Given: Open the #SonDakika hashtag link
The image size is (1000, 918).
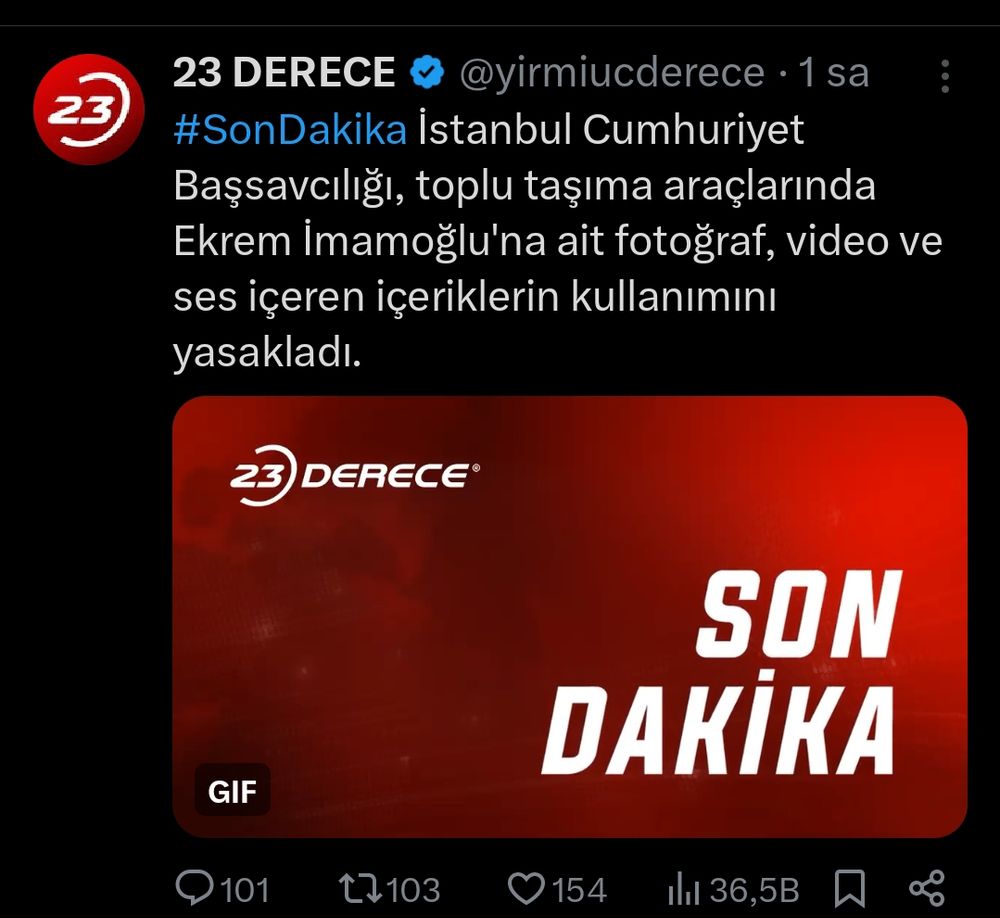Looking at the screenshot, I should pos(290,129).
